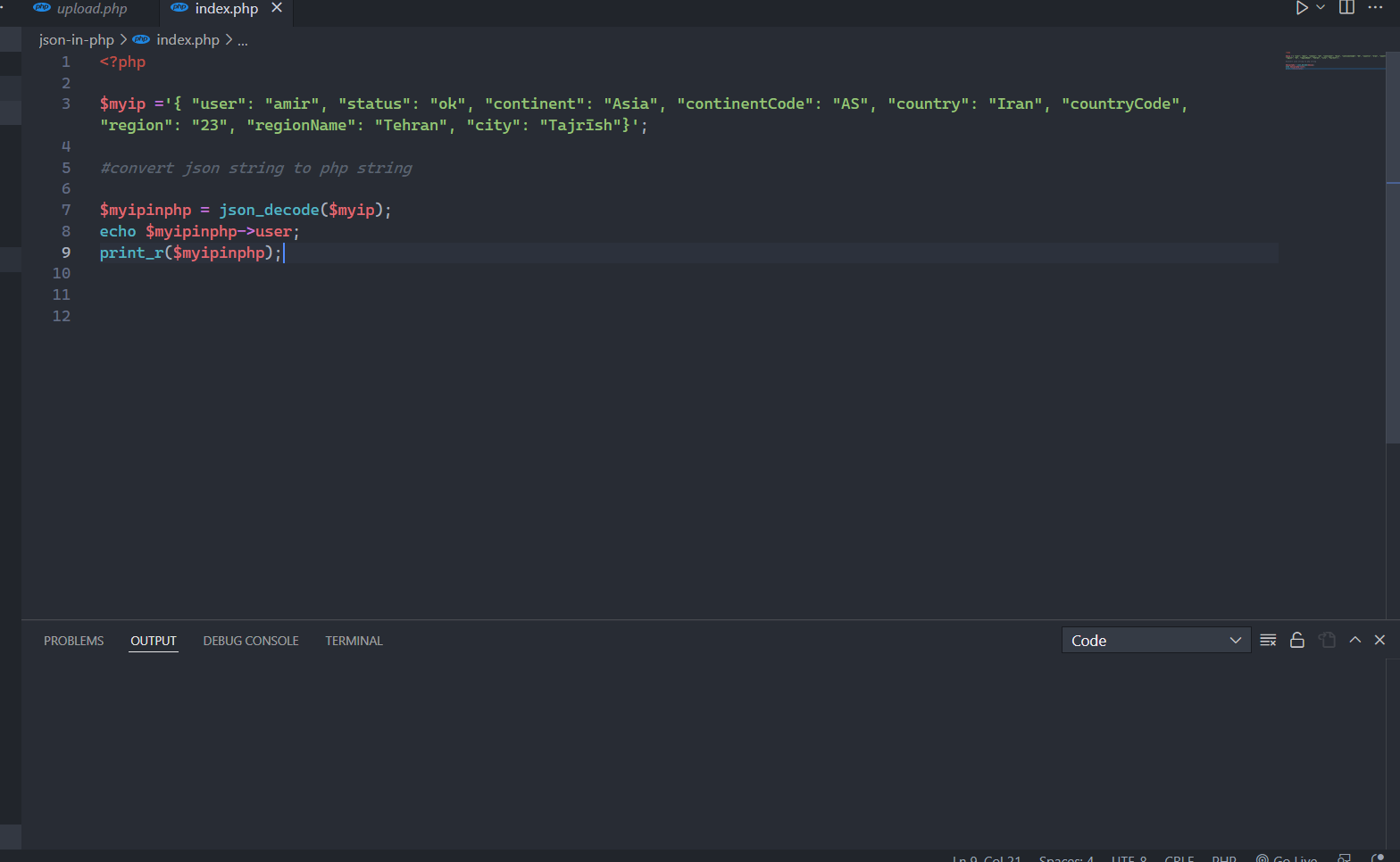This screenshot has height=862, width=1400.
Task: Click line number 9 in gutter
Action: tap(66, 253)
